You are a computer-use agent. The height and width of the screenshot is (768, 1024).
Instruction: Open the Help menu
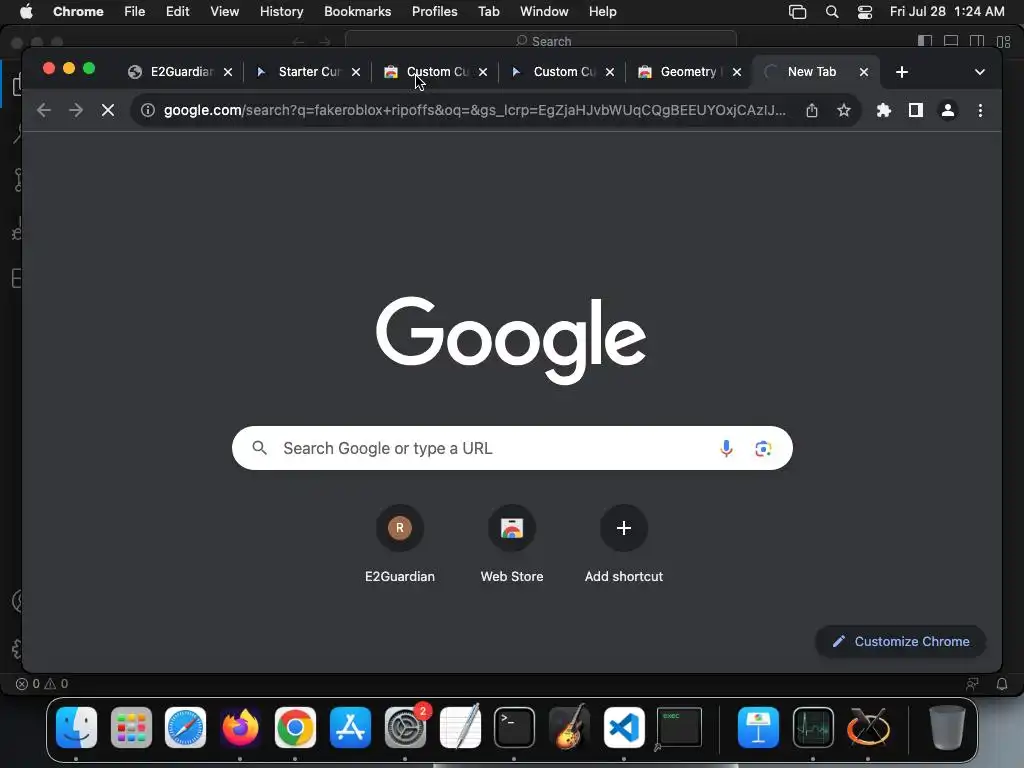(602, 12)
